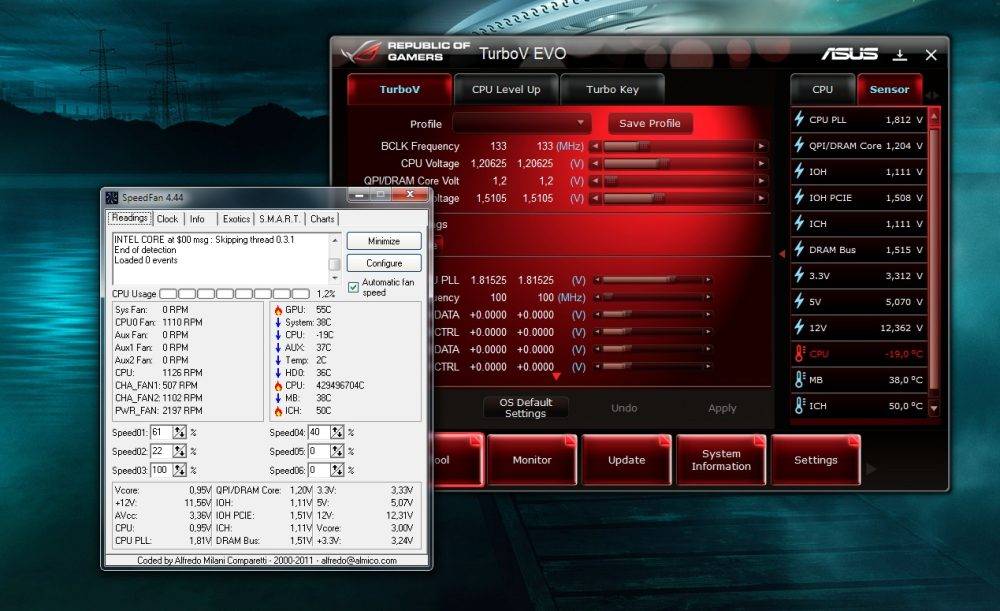
Task: Click the CPU PLL lightning bolt icon
Action: (799, 119)
